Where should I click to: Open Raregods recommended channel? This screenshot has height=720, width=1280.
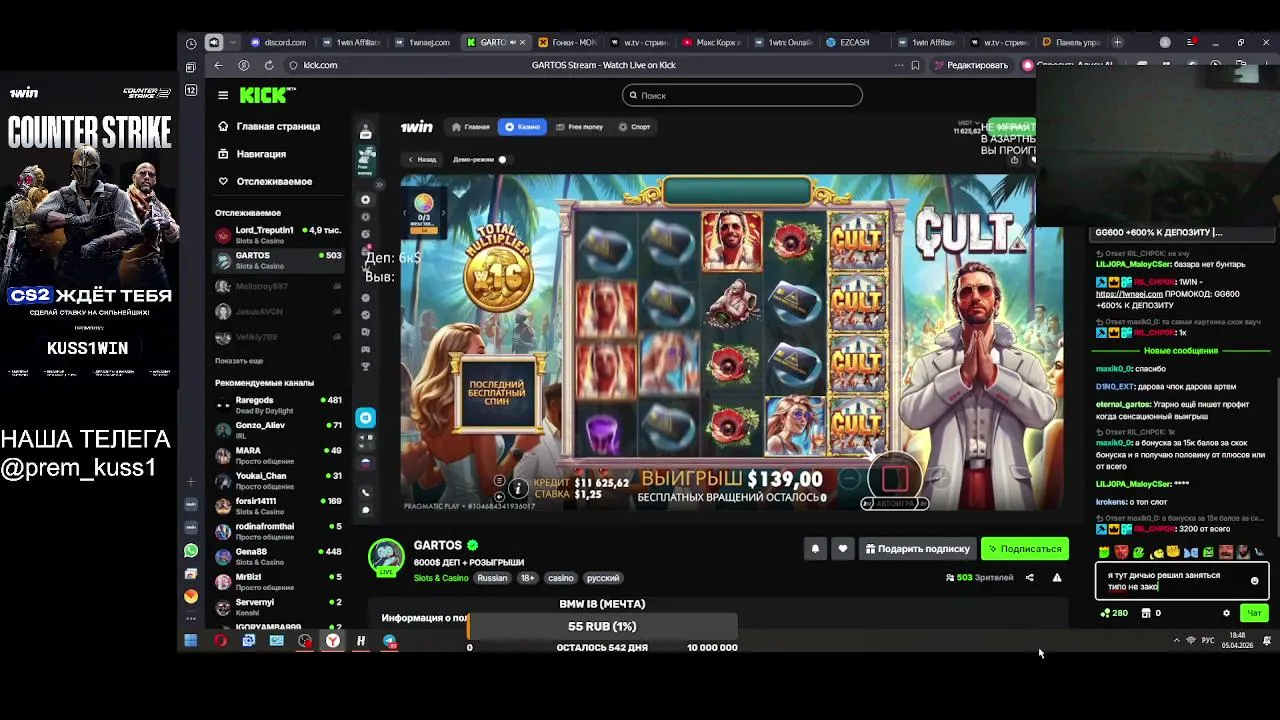[x=279, y=405]
